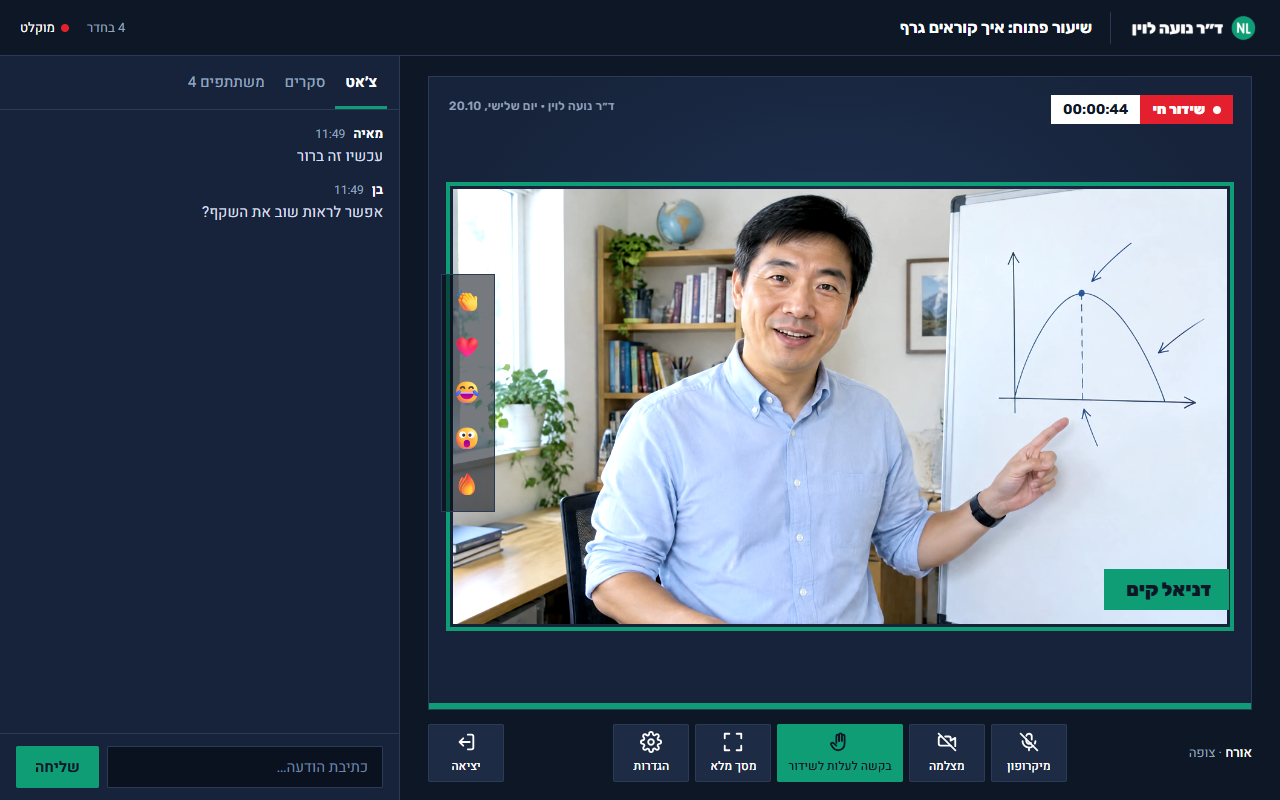Click the live broadcast (שידור חי) badge
Image resolution: width=1280 pixels, height=800 pixels.
point(1187,110)
